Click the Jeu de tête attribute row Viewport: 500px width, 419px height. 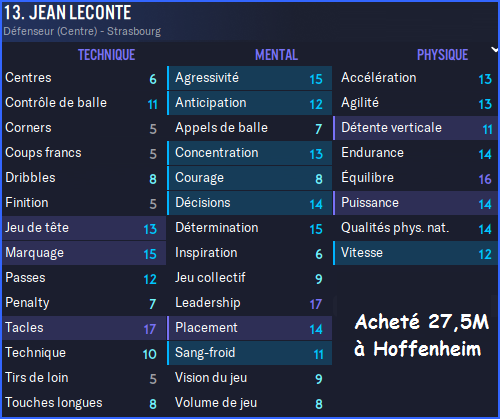coord(84,228)
